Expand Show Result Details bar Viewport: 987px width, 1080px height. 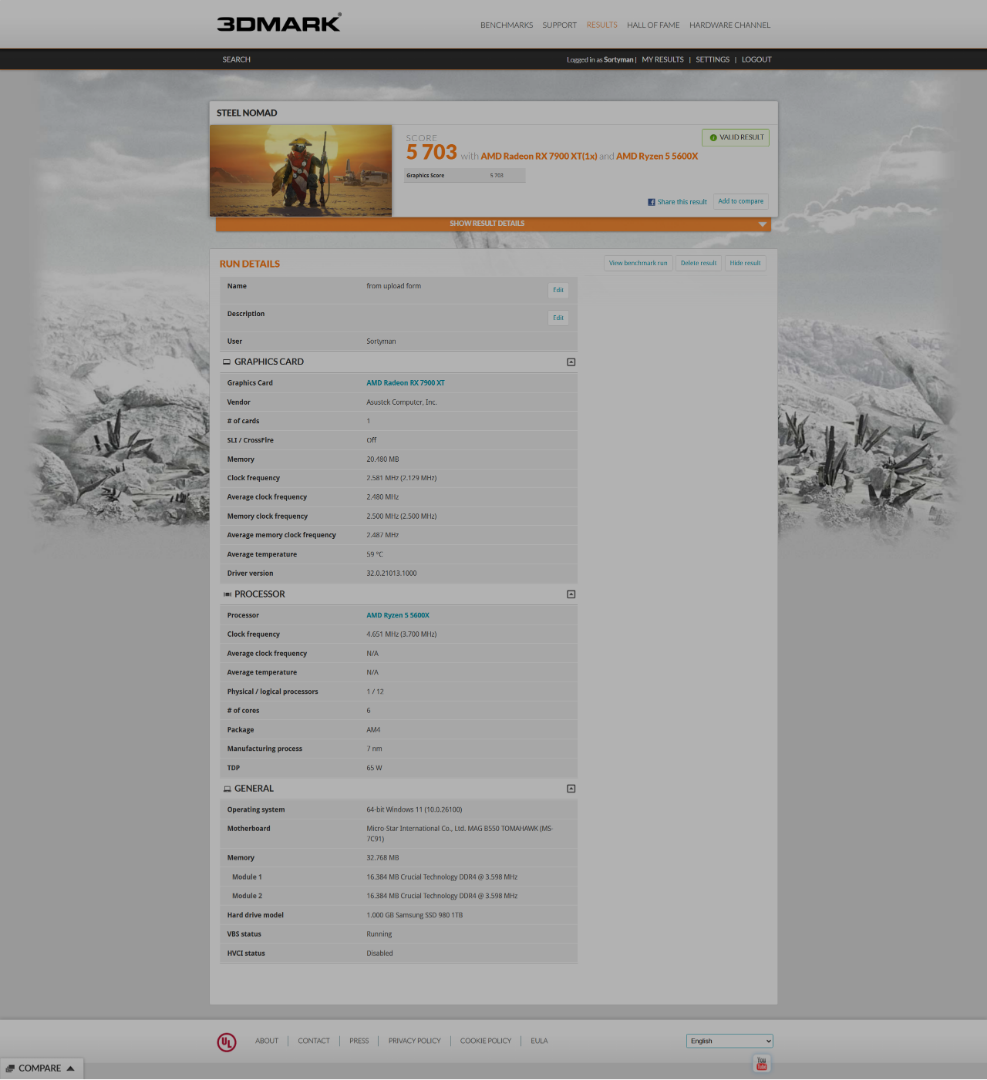[493, 224]
